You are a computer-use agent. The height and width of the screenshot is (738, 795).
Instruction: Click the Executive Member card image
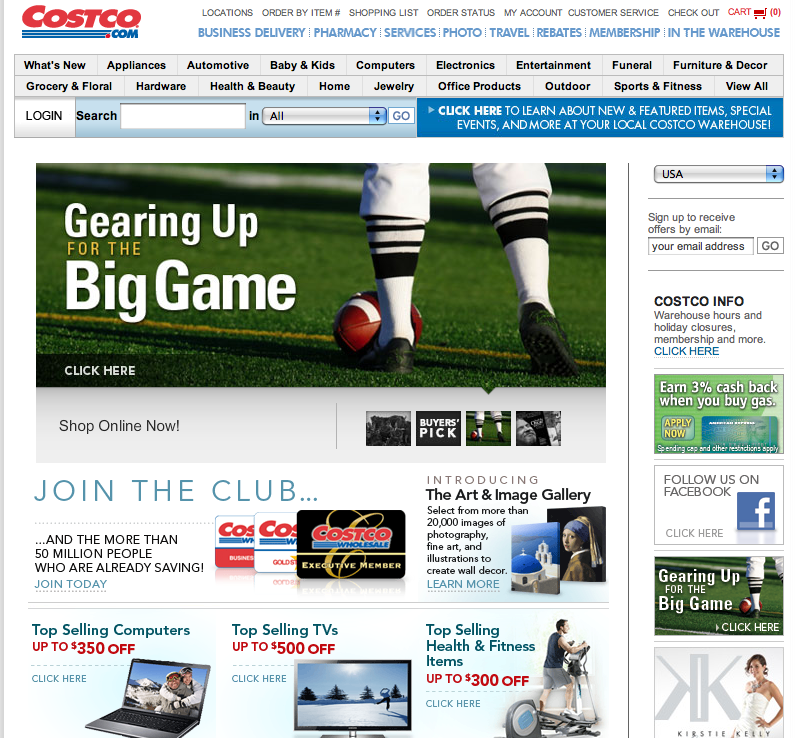pos(351,544)
